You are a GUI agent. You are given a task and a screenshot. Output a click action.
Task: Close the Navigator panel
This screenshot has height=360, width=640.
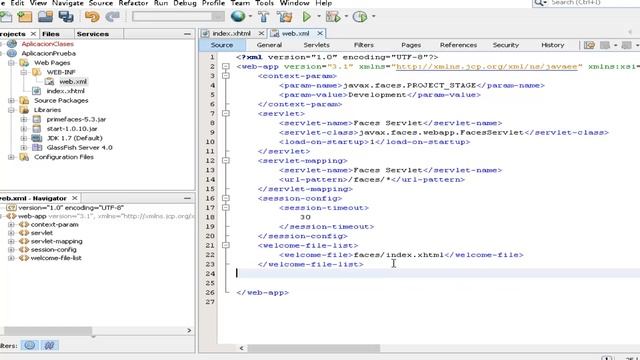pyautogui.click(x=75, y=198)
